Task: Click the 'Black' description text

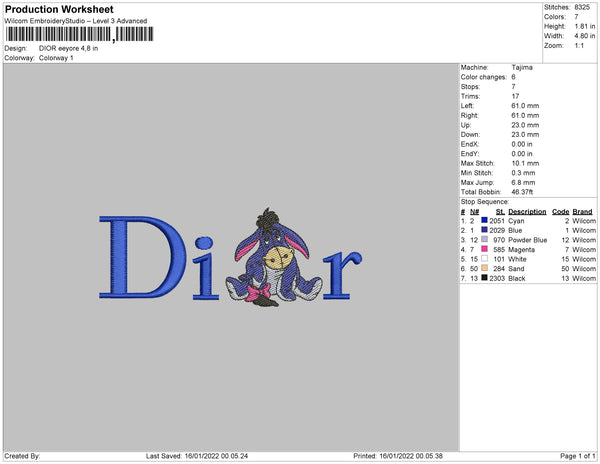Action: [517, 278]
